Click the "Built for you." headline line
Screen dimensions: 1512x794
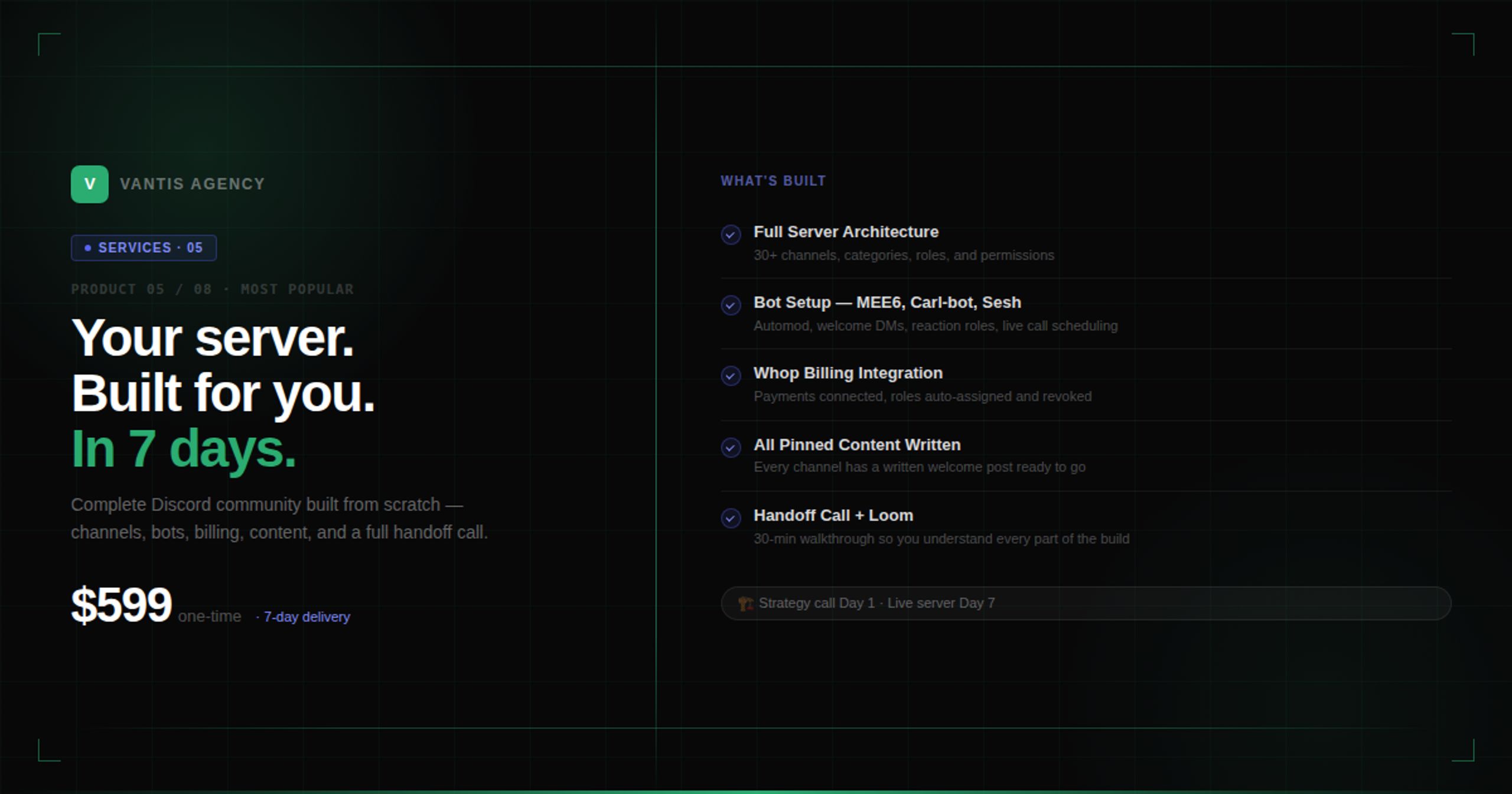[223, 393]
